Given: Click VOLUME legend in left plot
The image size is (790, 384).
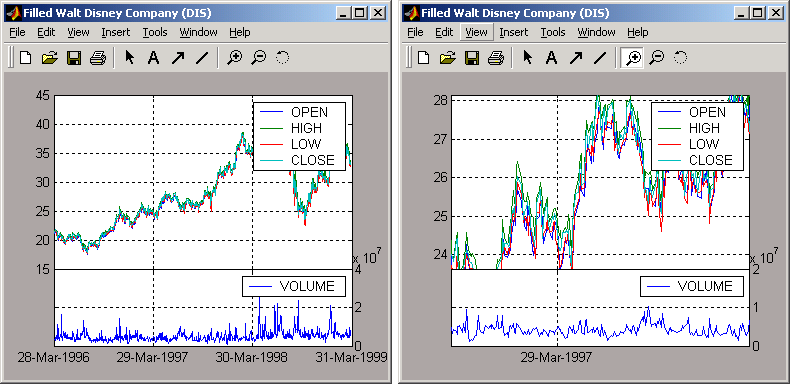Looking at the screenshot, I should 294,286.
